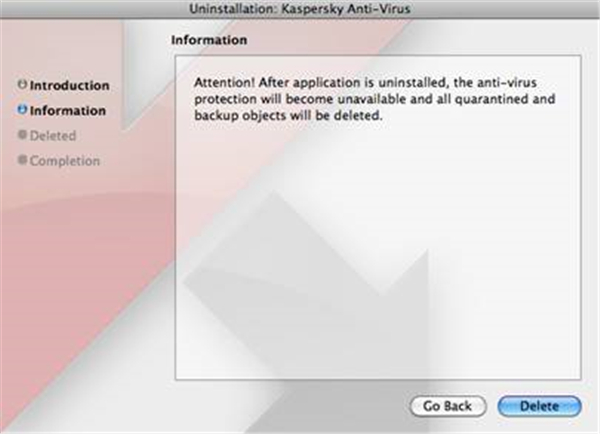
Task: Click the blue bullet beside Information step
Action: pos(23,110)
